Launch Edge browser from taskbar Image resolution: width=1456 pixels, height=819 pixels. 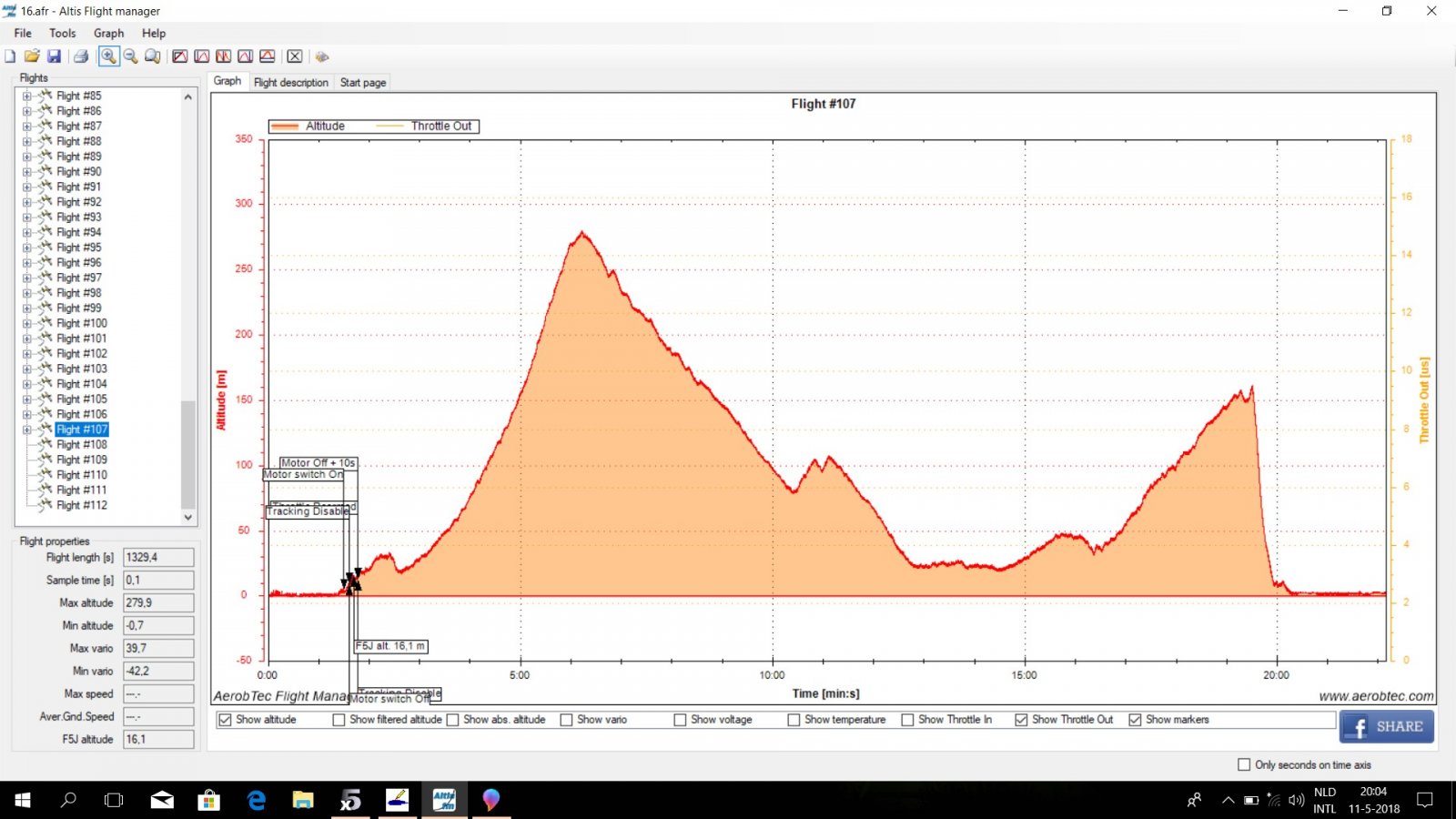[257, 800]
